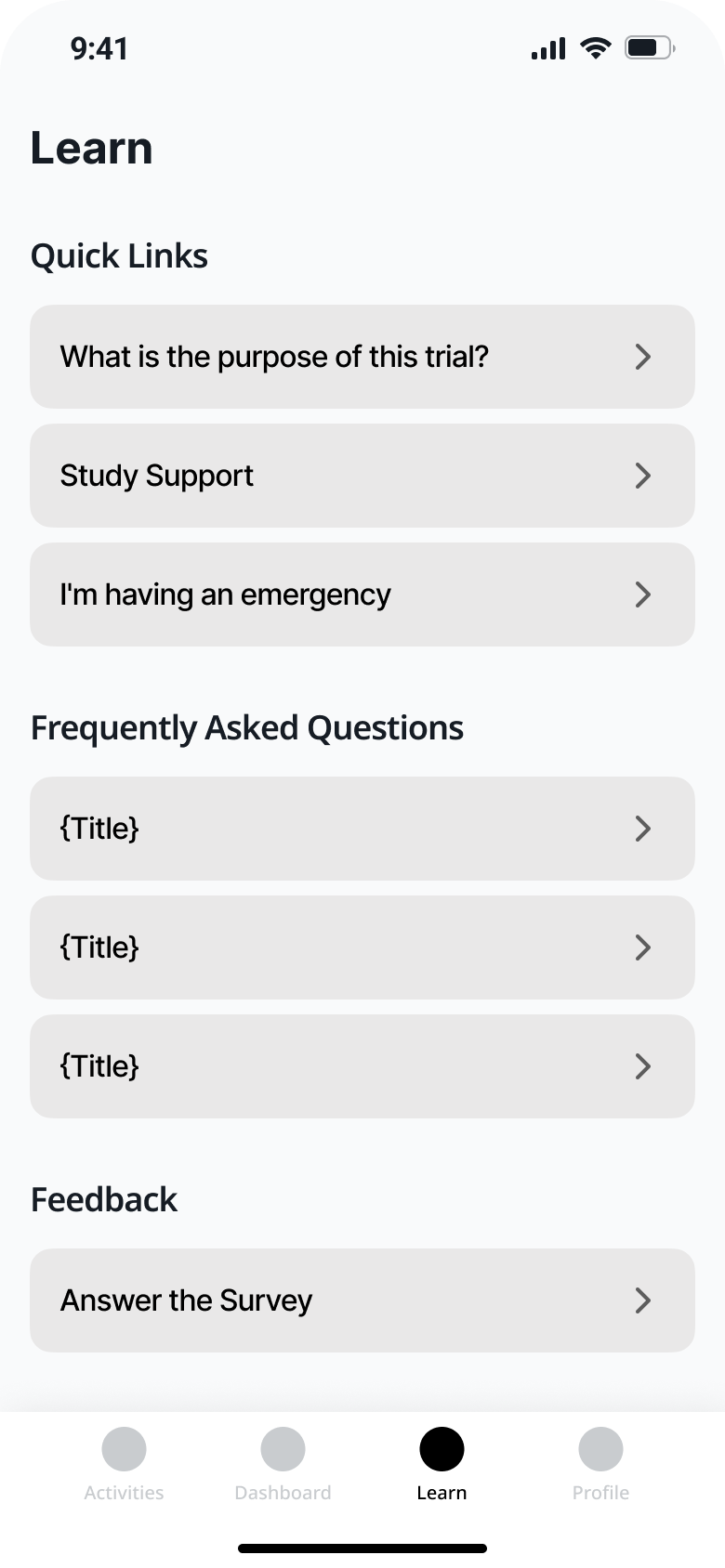725x1568 pixels.
Task: Click the cellular signal bars icon
Action: pyautogui.click(x=548, y=48)
